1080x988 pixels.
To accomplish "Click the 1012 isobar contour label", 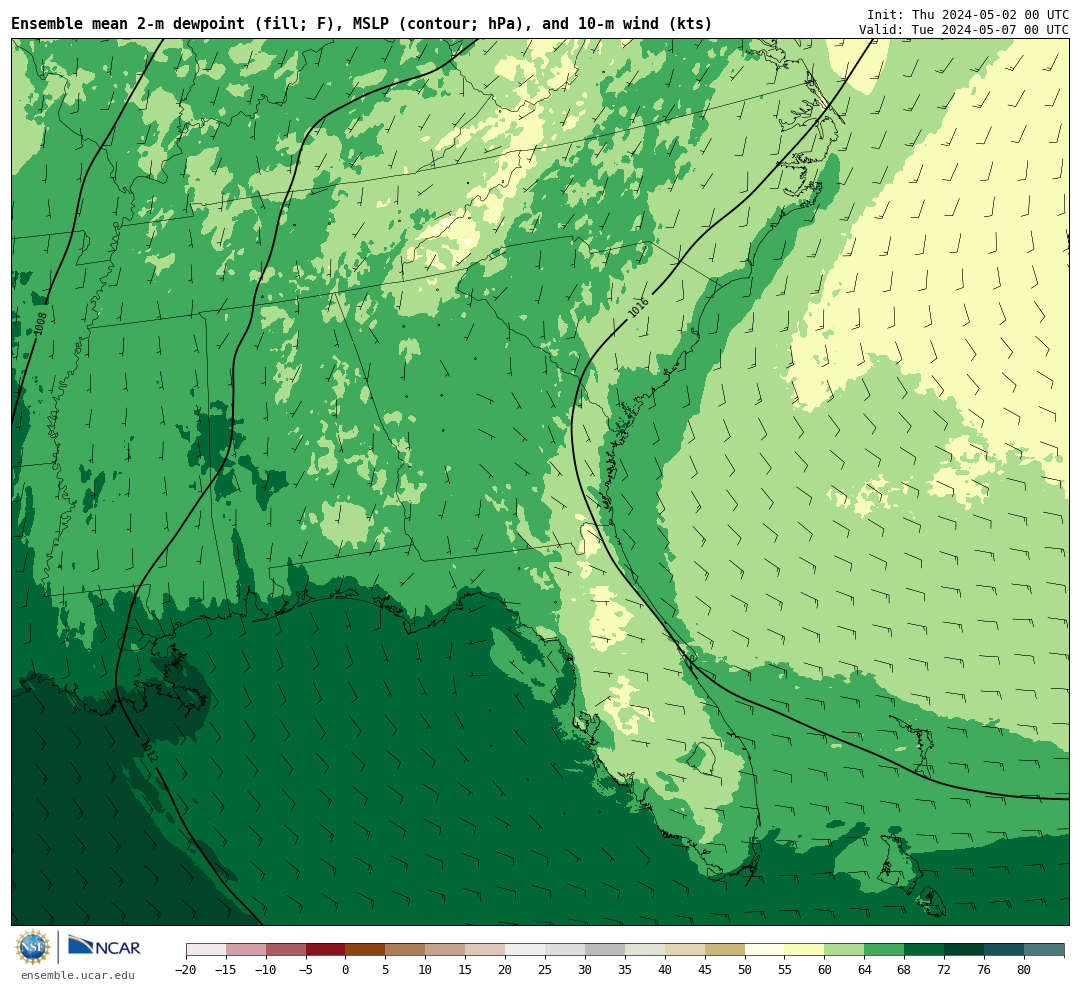I will 149,751.
